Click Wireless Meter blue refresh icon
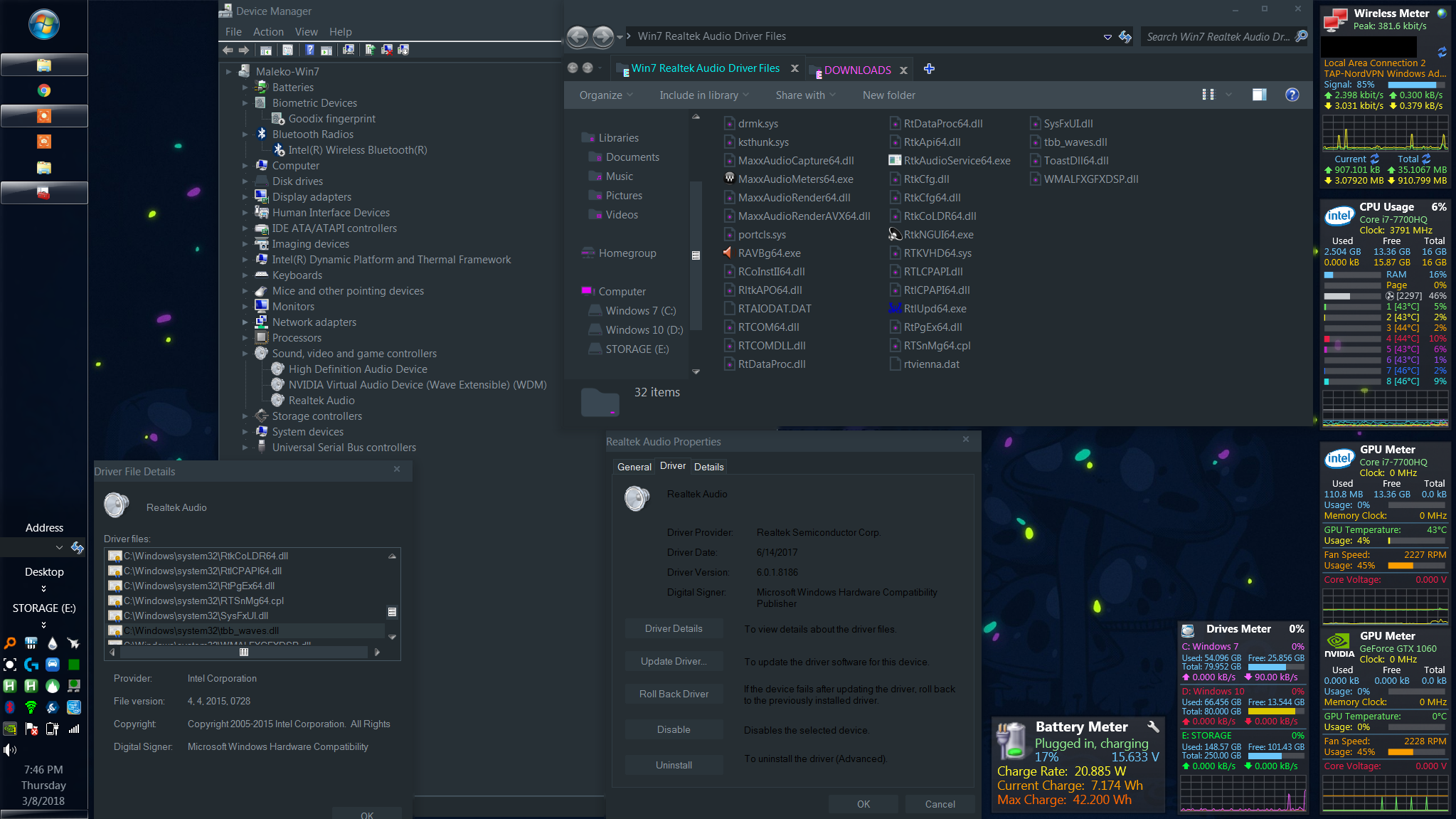This screenshot has width=1456, height=819. point(1442,52)
